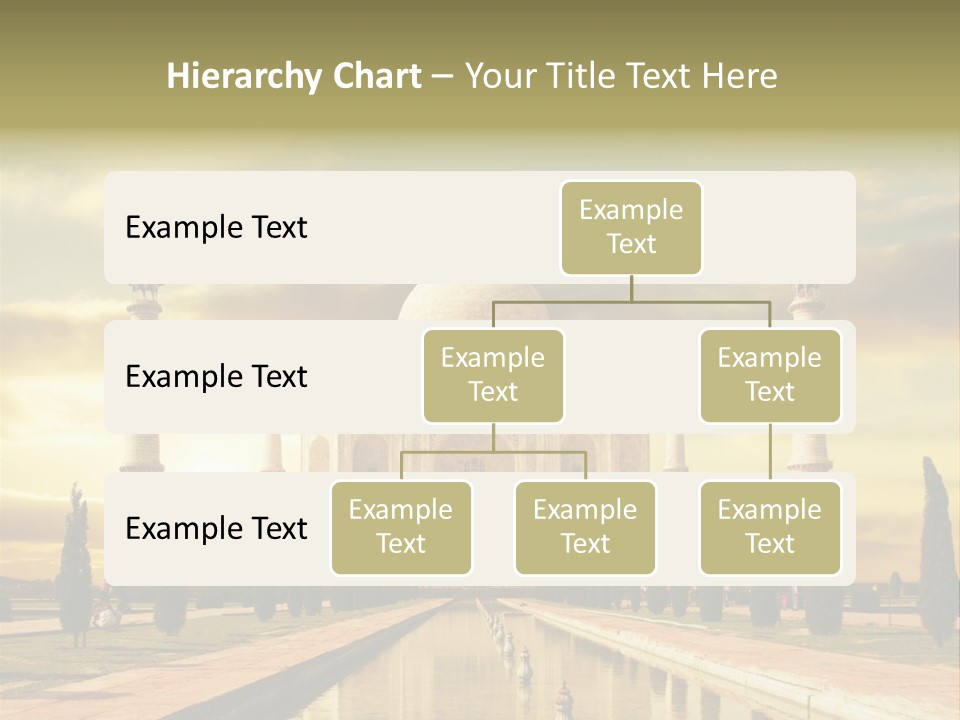Select the bottom row rightmost chart box

click(x=770, y=528)
